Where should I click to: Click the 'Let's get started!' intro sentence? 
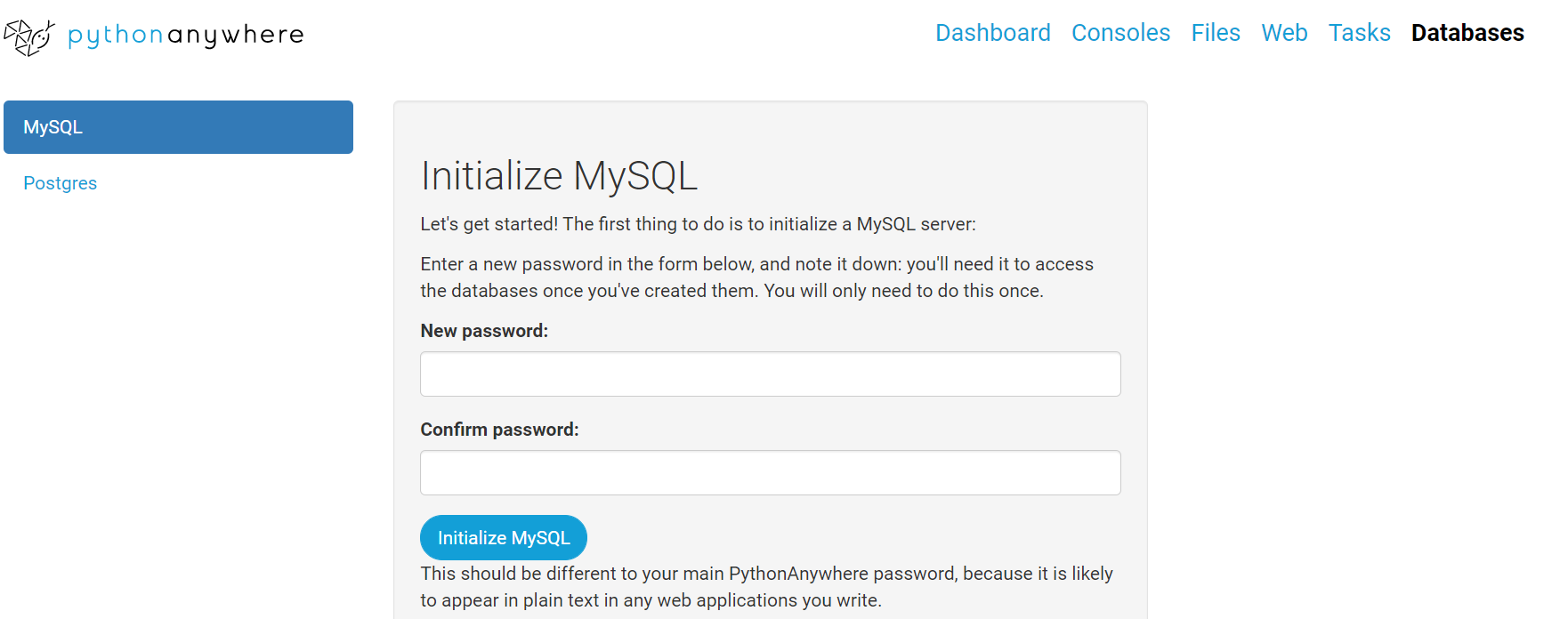coord(698,224)
